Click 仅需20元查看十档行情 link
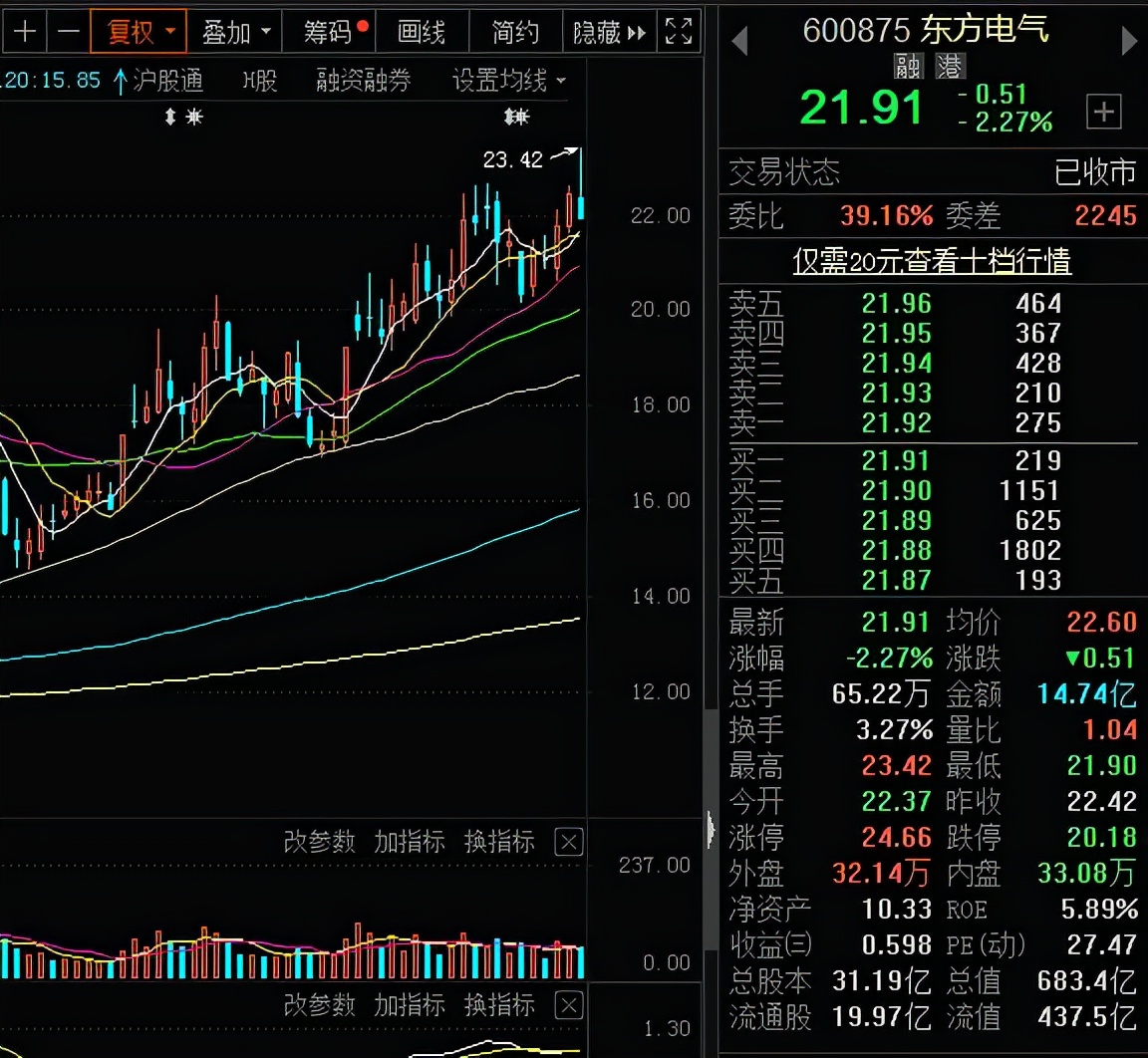 point(932,260)
